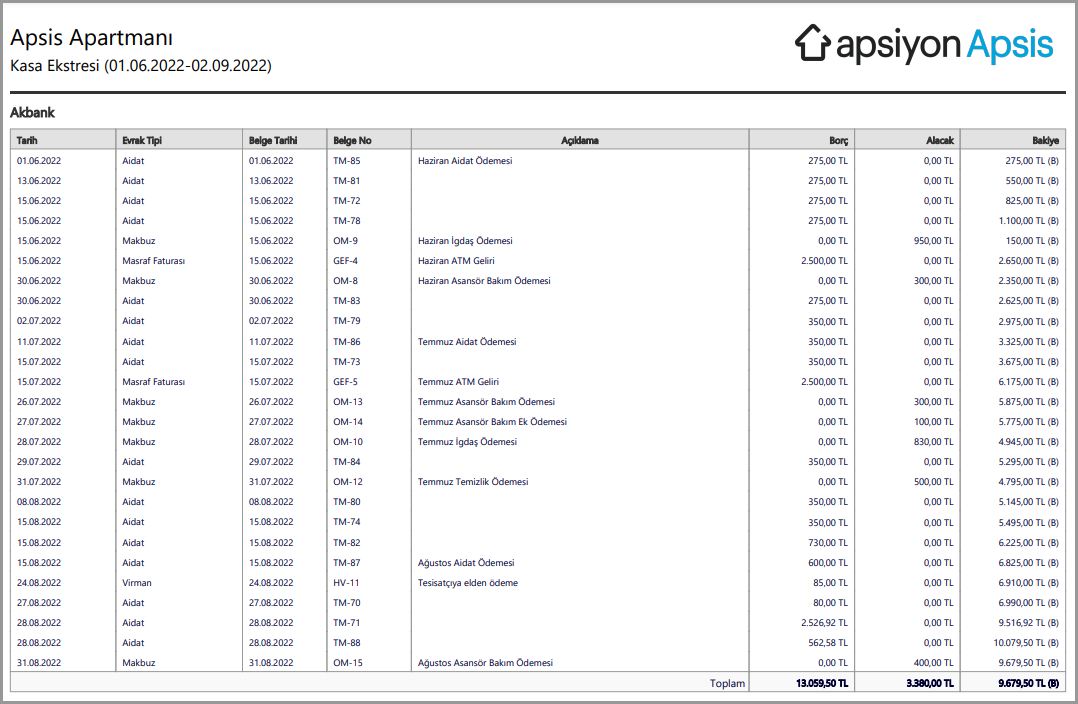The height and width of the screenshot is (704, 1078).
Task: Click document number TM-70
Action: 346,602
